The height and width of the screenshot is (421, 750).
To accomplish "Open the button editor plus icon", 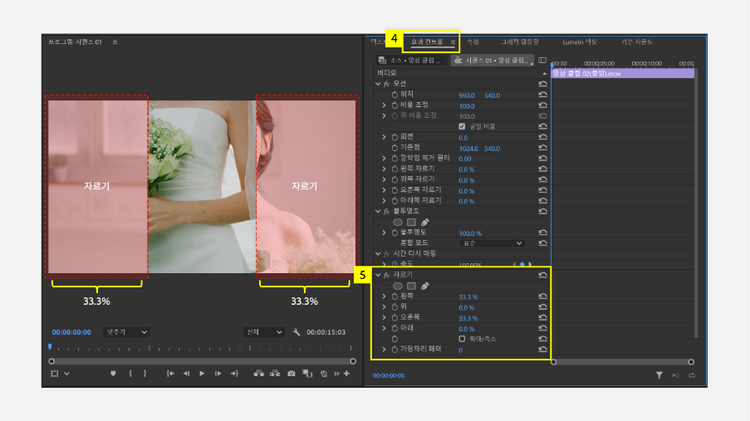I will (x=347, y=374).
